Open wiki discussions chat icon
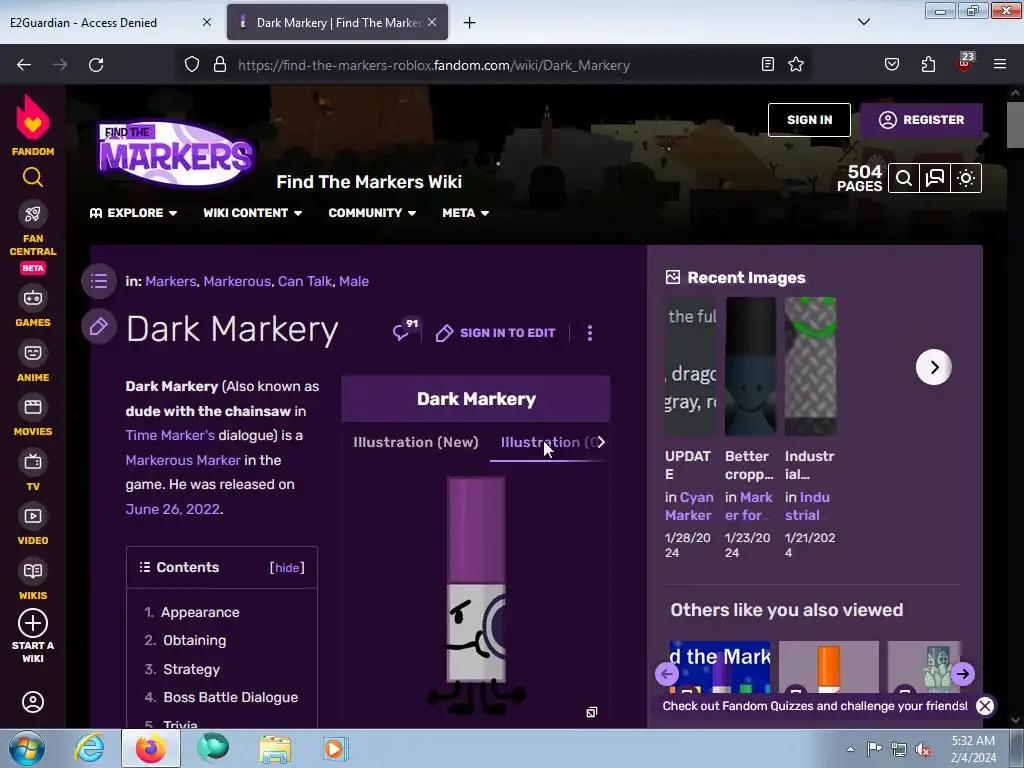This screenshot has width=1024, height=768. (935, 178)
